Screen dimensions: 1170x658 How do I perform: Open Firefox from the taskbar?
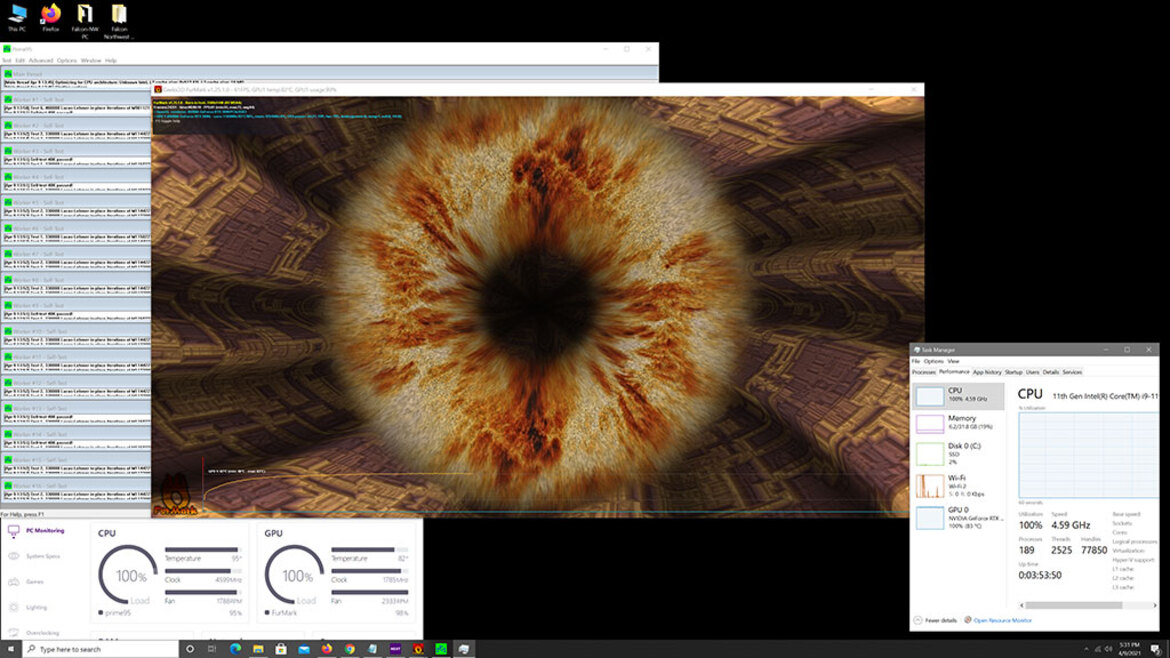327,649
